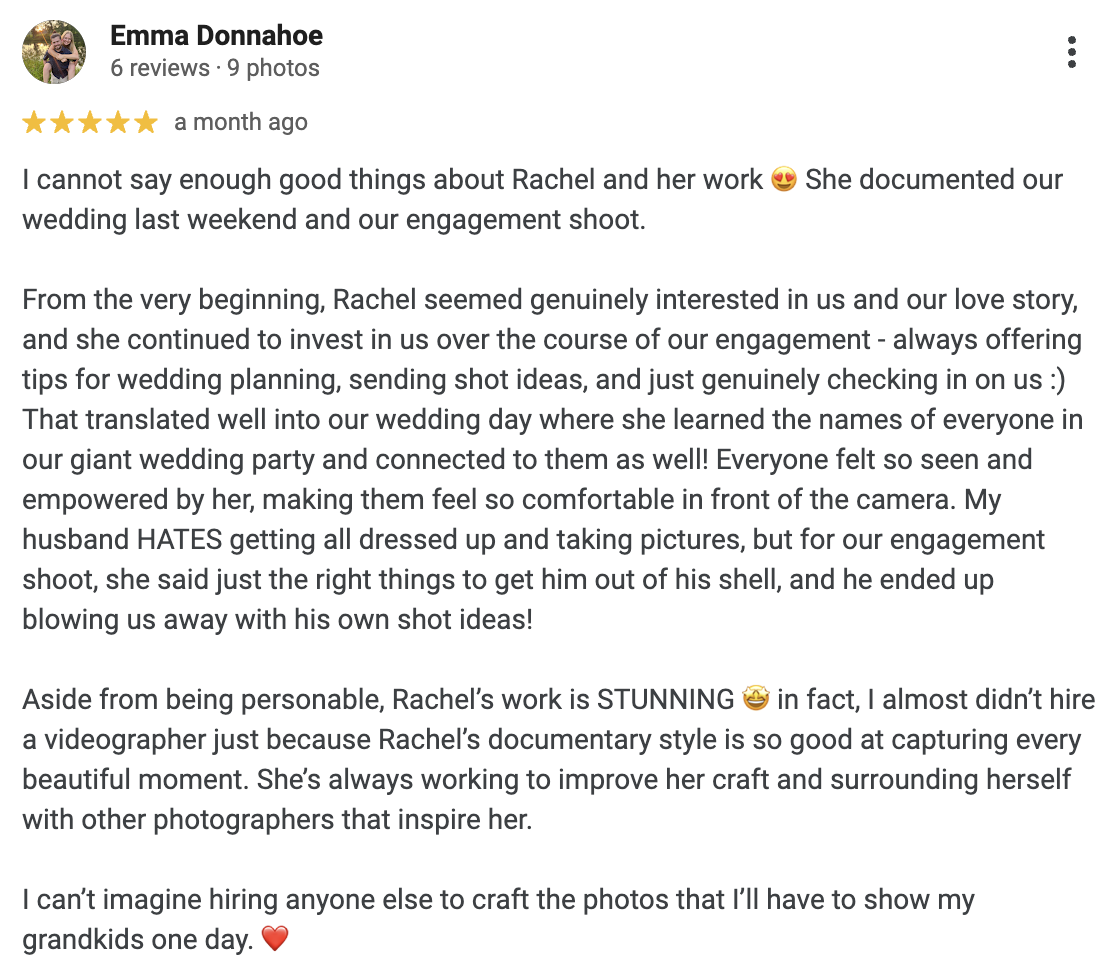
Task: Click the smiley ':)' after 'checking in on us'
Action: click(x=1057, y=380)
